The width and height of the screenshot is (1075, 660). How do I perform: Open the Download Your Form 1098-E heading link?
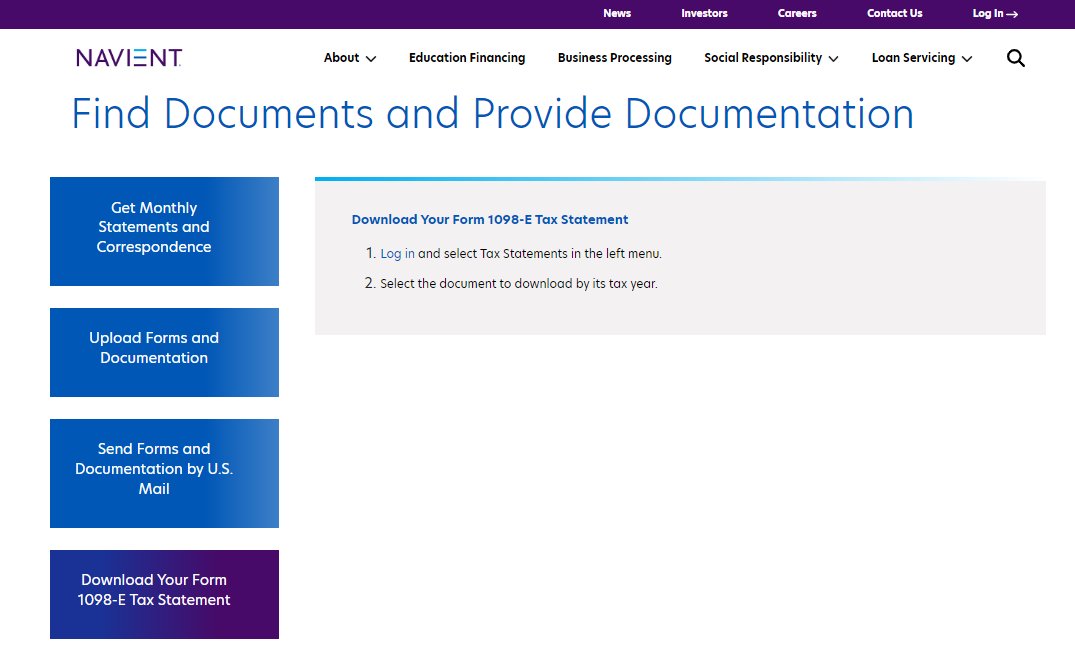pos(489,219)
